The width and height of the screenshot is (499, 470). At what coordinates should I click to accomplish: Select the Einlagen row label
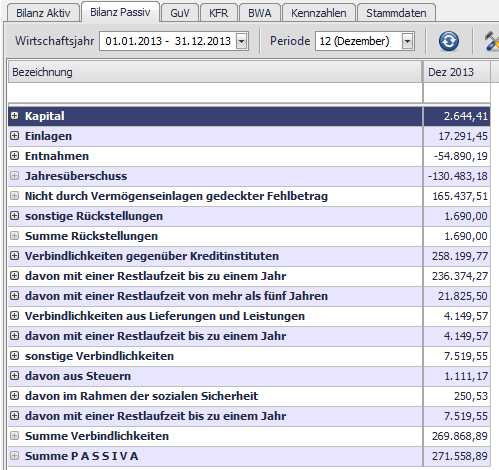pyautogui.click(x=48, y=136)
